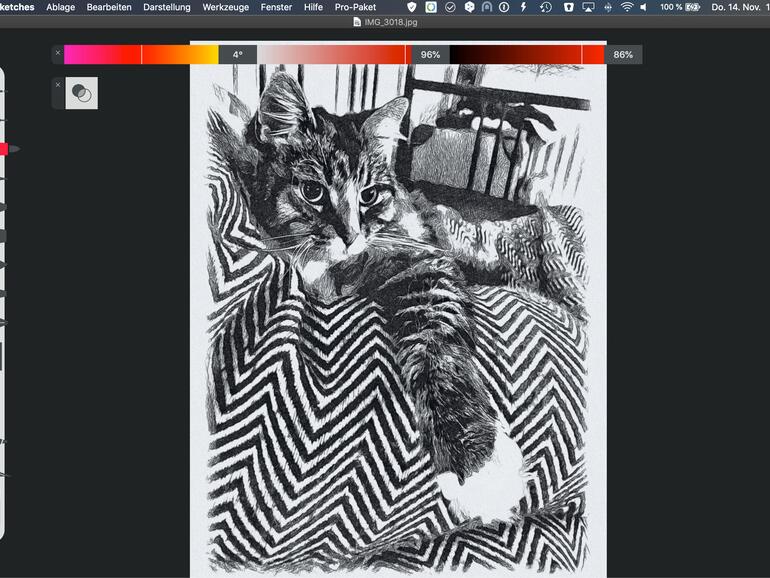Open the Werkzeuge menu
This screenshot has height=578, width=770.
coord(225,7)
